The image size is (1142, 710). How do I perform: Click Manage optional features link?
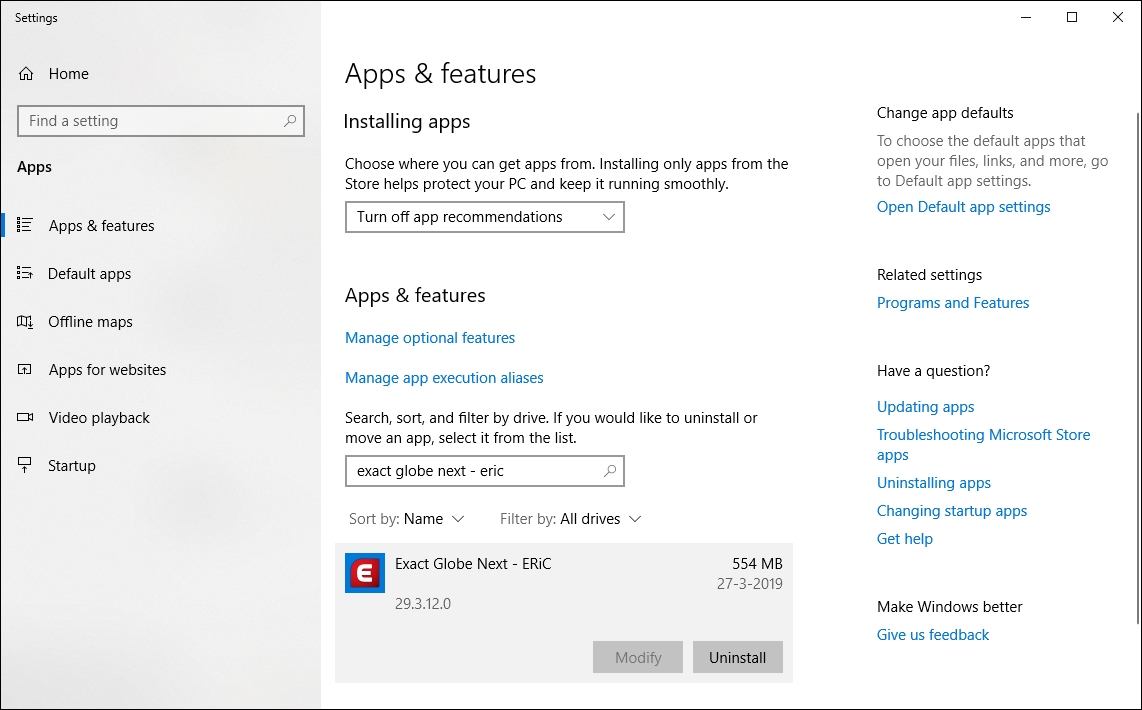(430, 338)
